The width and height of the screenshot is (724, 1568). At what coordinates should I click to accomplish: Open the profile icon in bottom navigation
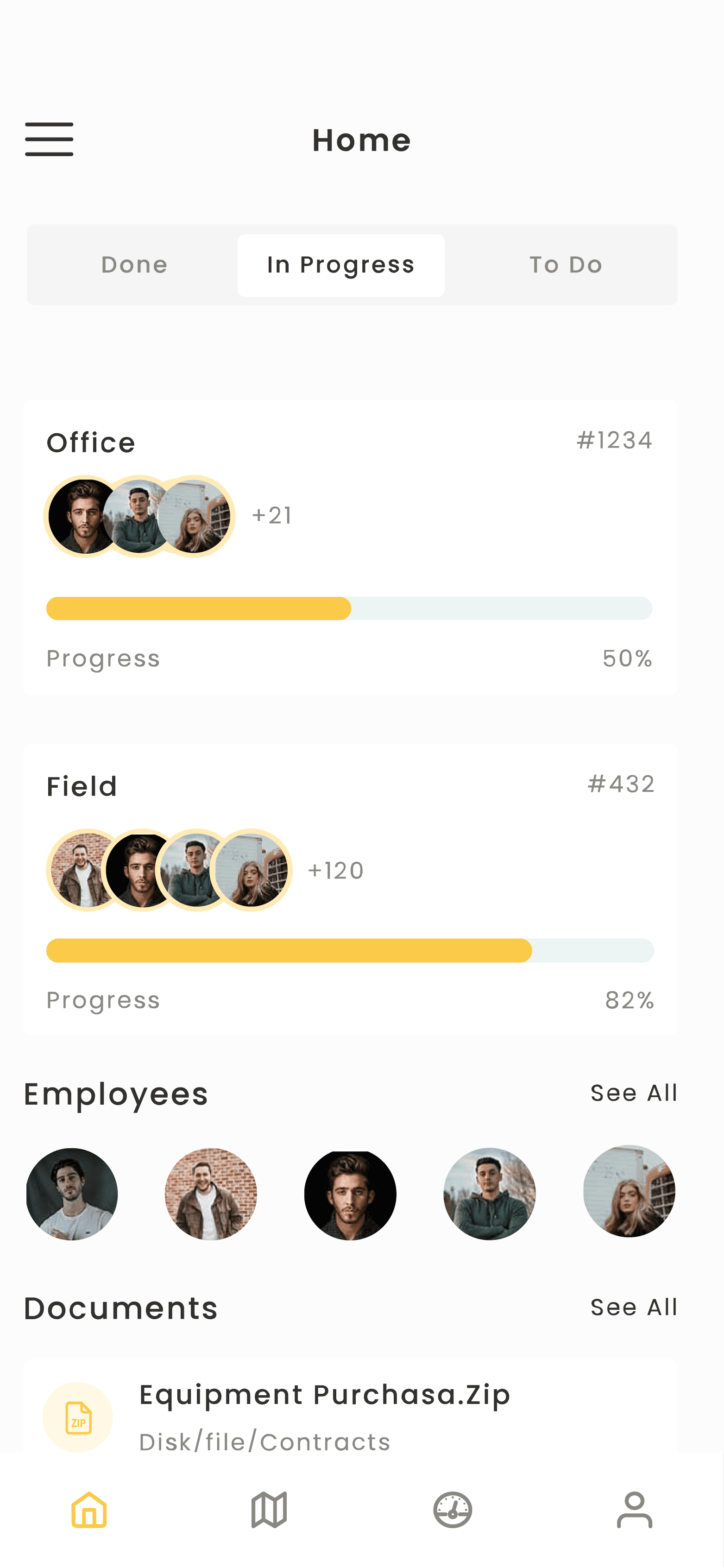point(635,1510)
